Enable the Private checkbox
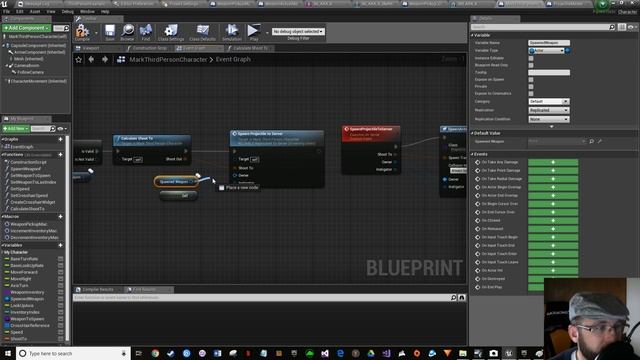640x360 pixels. (x=531, y=87)
